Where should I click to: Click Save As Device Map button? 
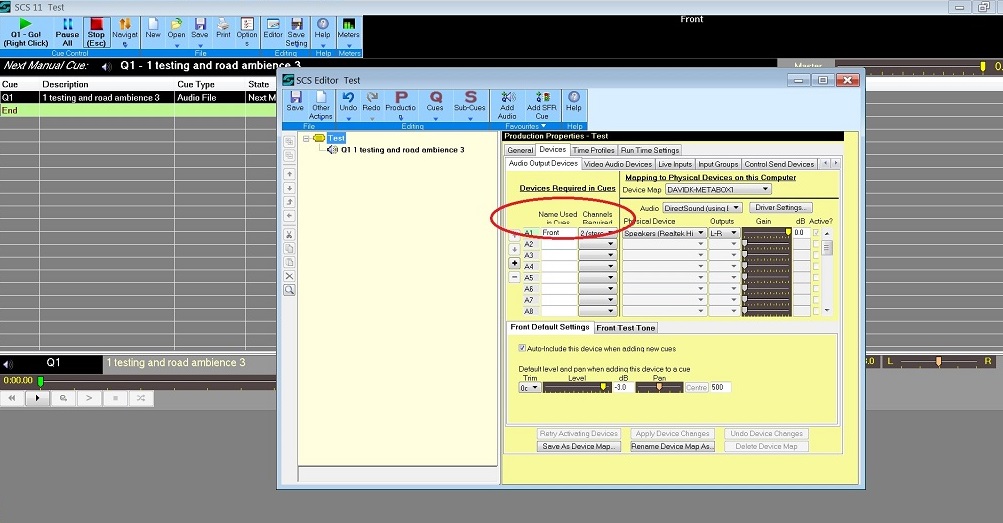click(579, 446)
